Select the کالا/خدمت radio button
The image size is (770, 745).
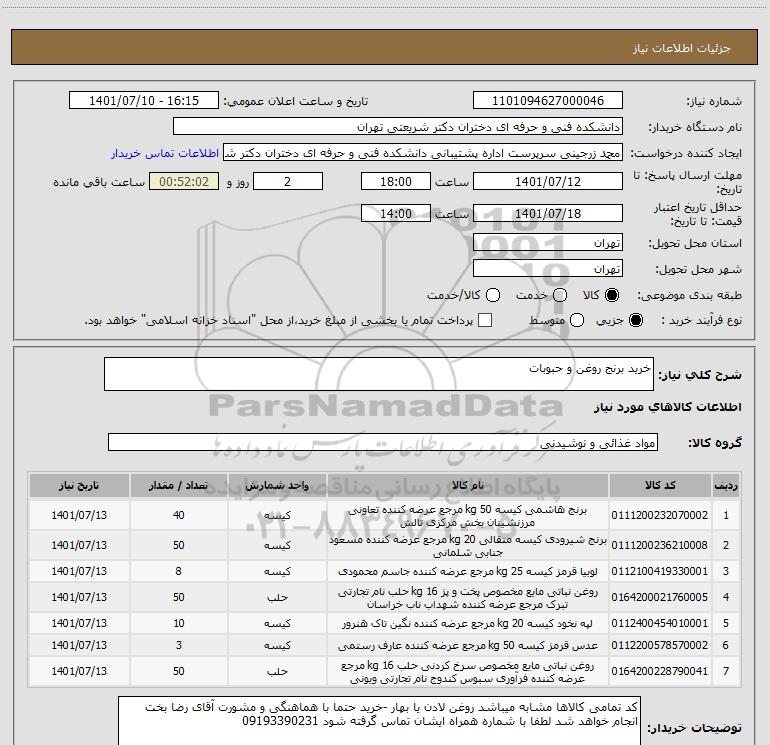coord(493,295)
